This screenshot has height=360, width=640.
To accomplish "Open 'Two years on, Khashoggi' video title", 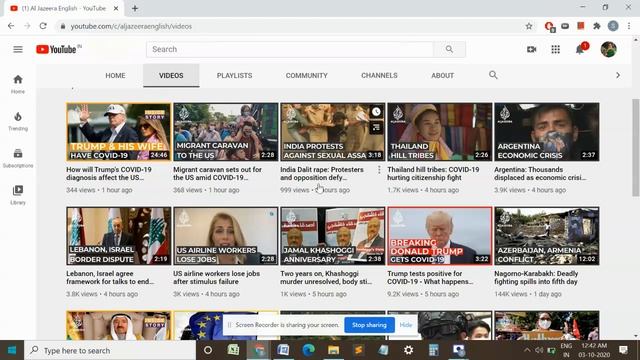I will click(326, 278).
